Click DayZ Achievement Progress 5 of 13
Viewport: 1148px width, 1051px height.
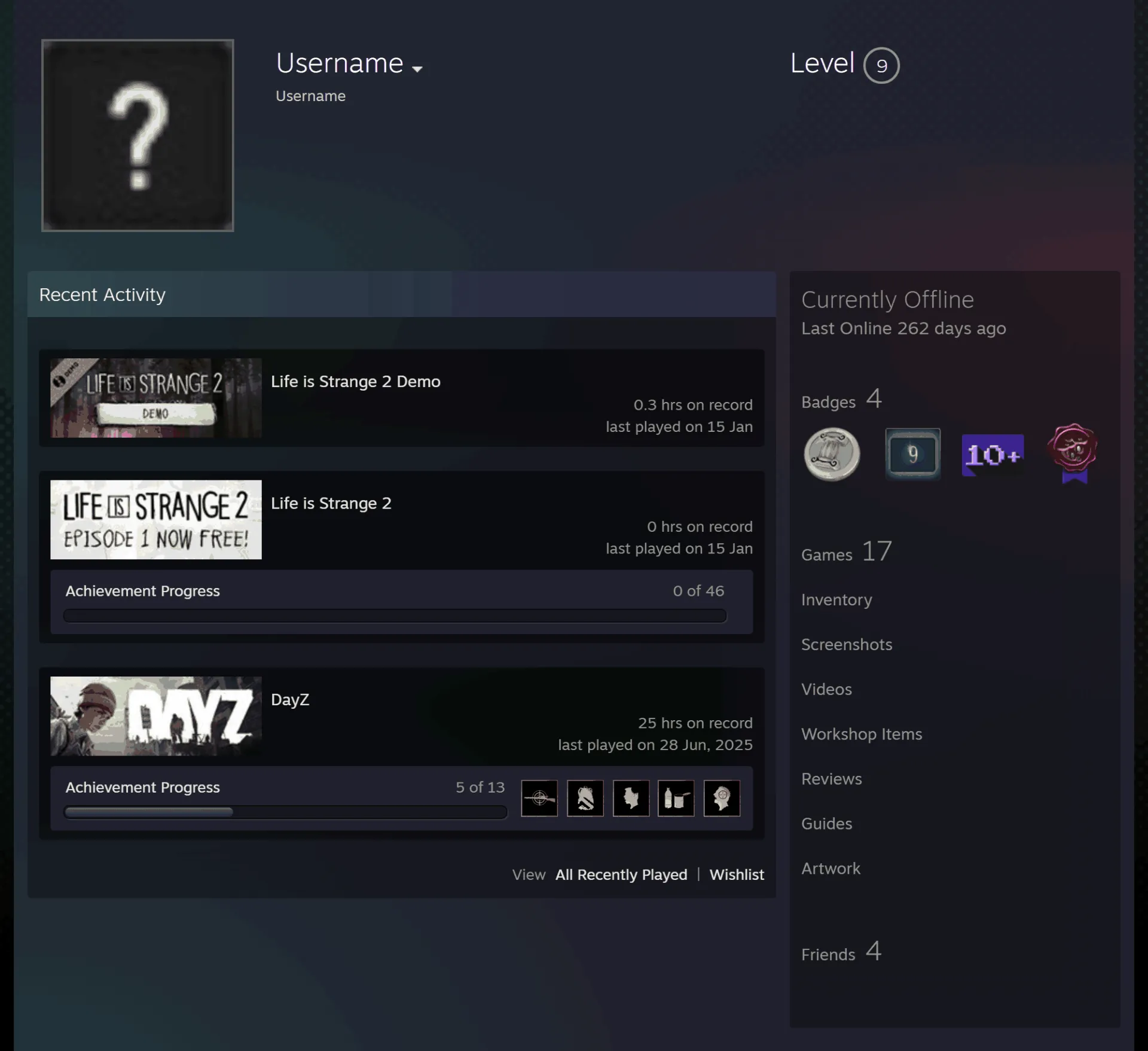[480, 788]
